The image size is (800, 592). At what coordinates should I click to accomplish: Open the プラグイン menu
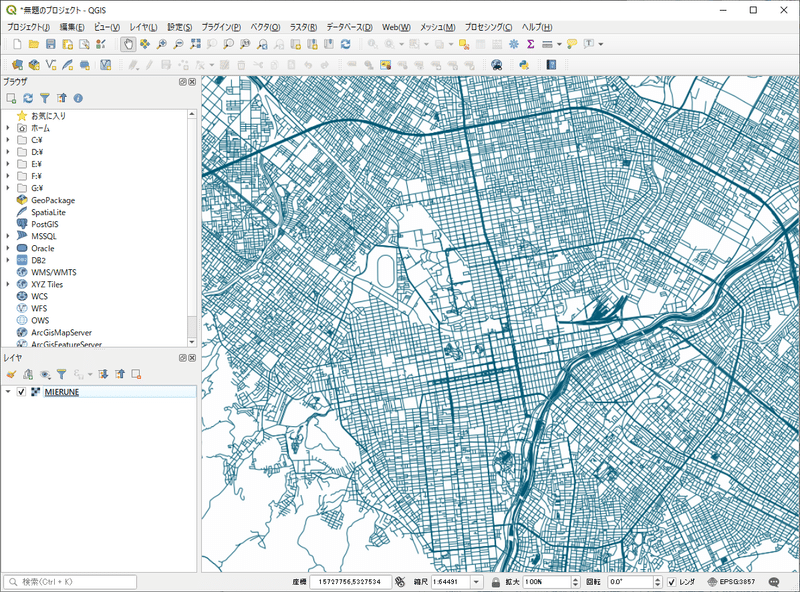(220, 27)
